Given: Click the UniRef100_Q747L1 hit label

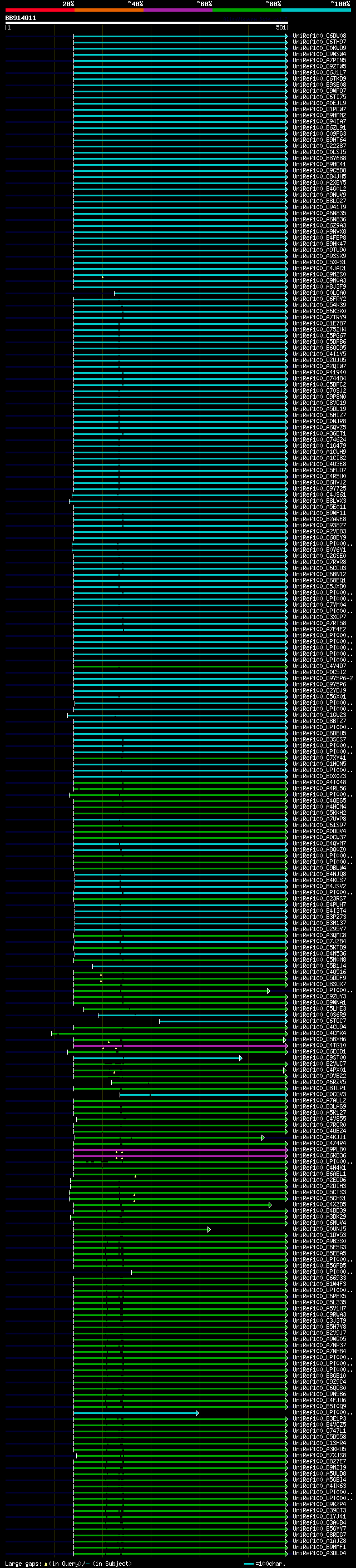Looking at the screenshot, I should pyautogui.click(x=319, y=1431).
